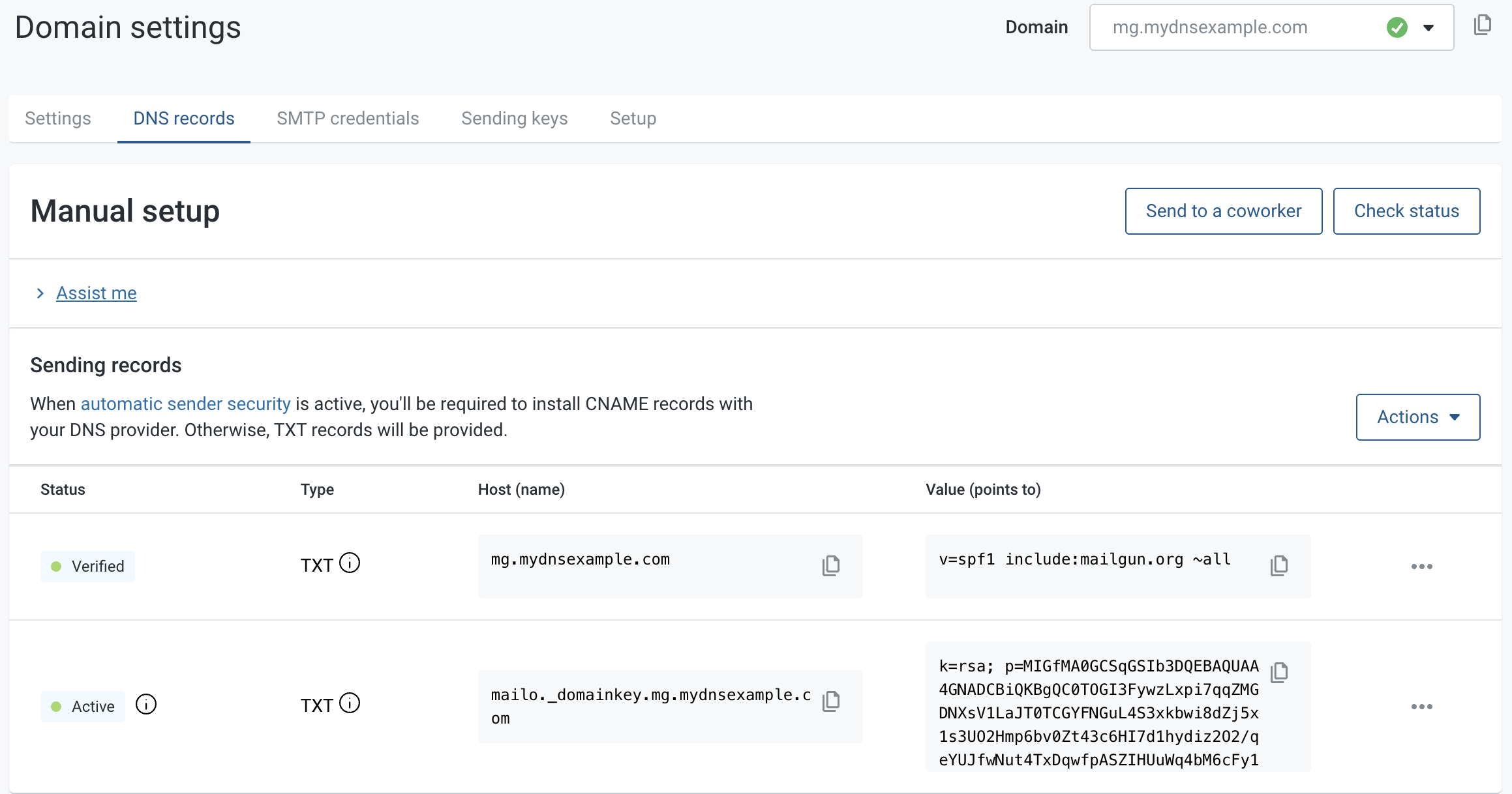Click the Check status button
Image resolution: width=1512 pixels, height=794 pixels.
point(1406,211)
